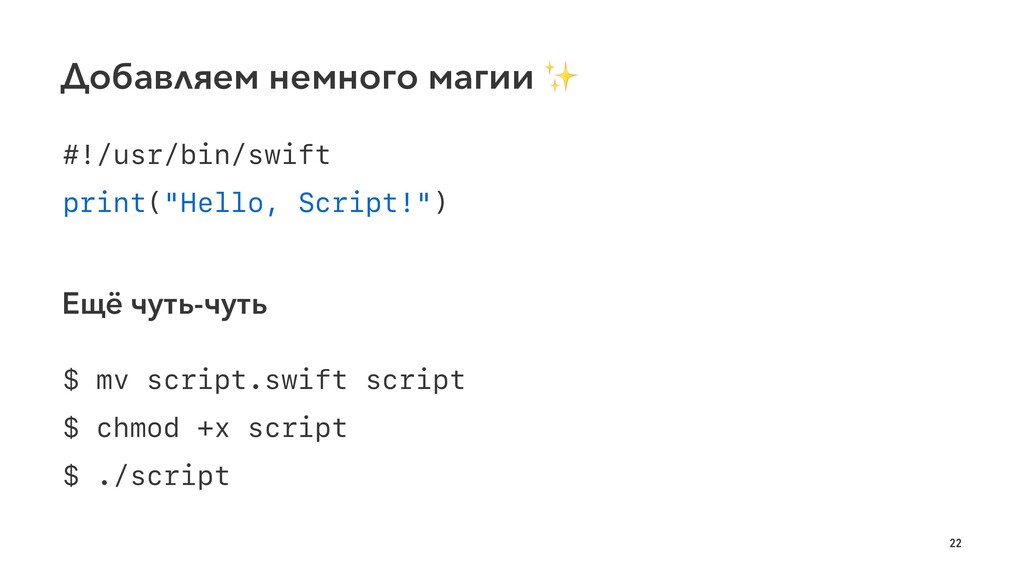This screenshot has width=1024, height=576.
Task: Click the subheading 'Ещё чуть-чуть'
Action: coord(165,304)
